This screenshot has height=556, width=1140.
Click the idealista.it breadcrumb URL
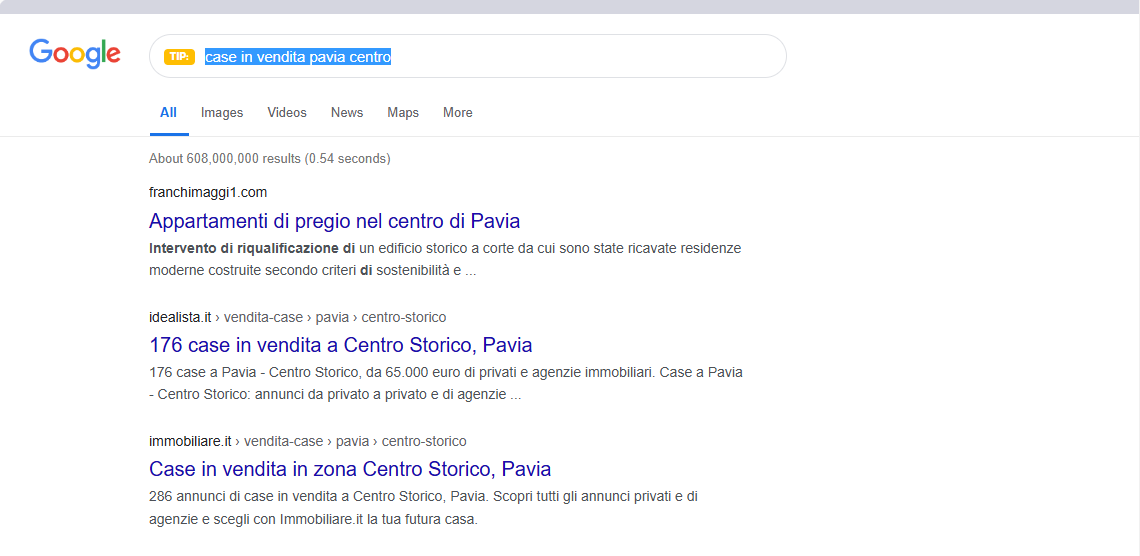(x=297, y=317)
